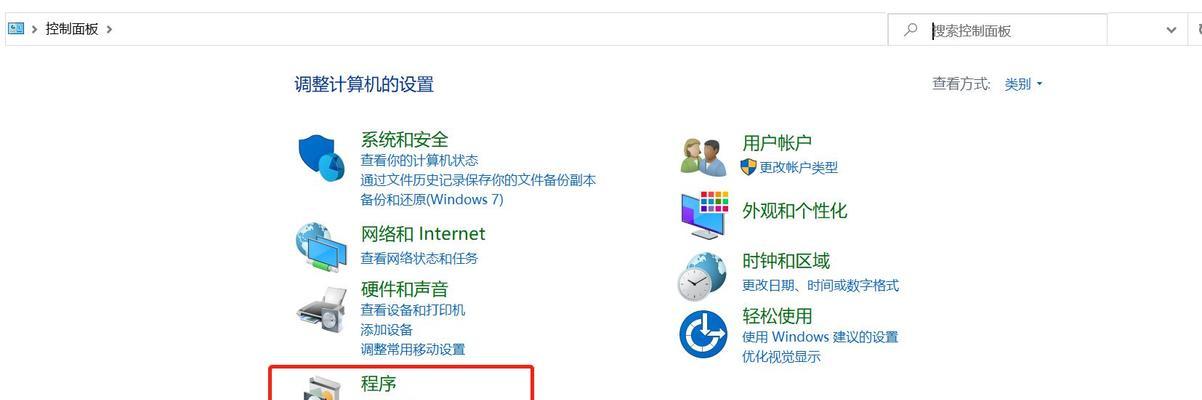
Task: Open the 程序 category heading
Action: pyautogui.click(x=379, y=383)
